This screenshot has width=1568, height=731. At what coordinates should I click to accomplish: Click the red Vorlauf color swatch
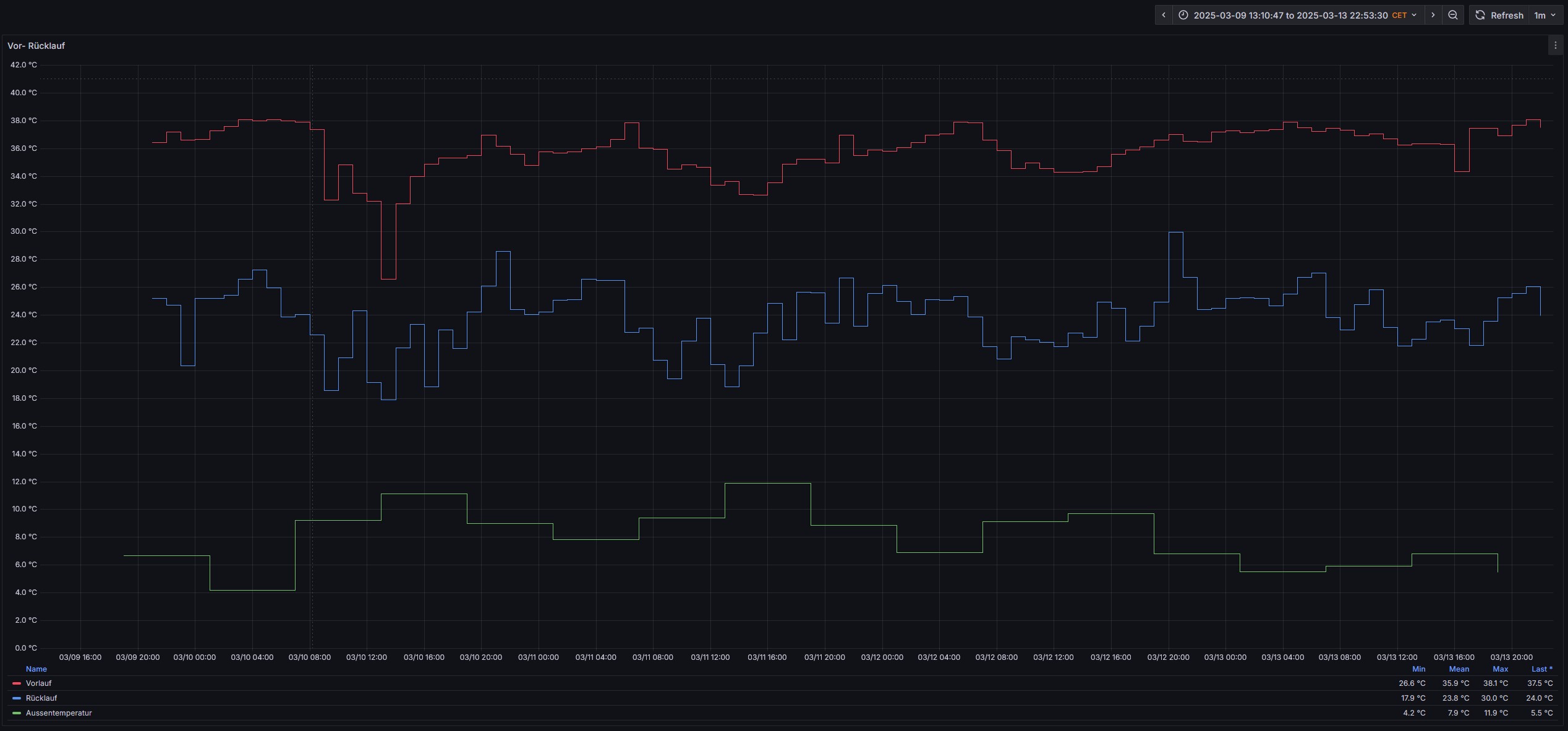coord(17,683)
